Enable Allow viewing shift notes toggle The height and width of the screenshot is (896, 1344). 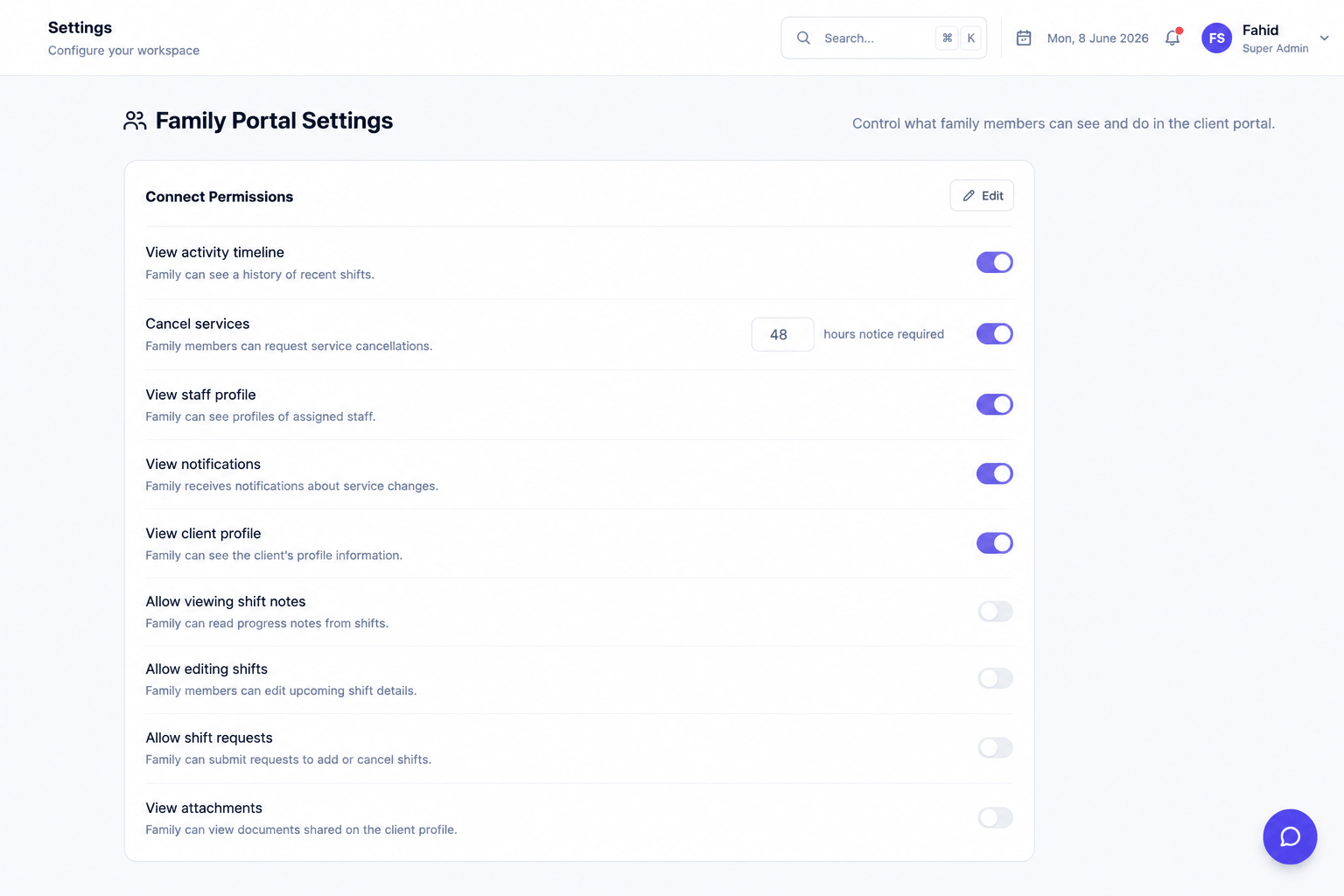pyautogui.click(x=995, y=611)
